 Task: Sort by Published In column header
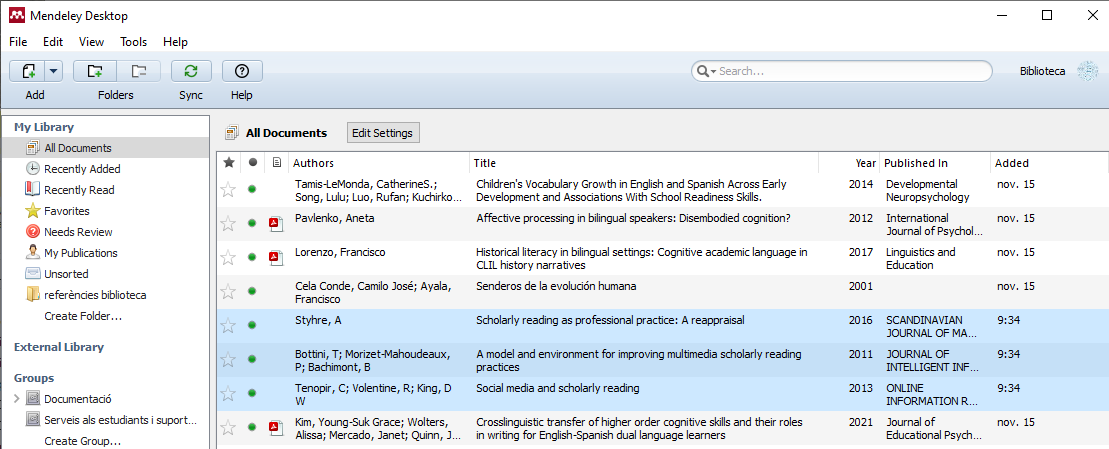pos(934,163)
